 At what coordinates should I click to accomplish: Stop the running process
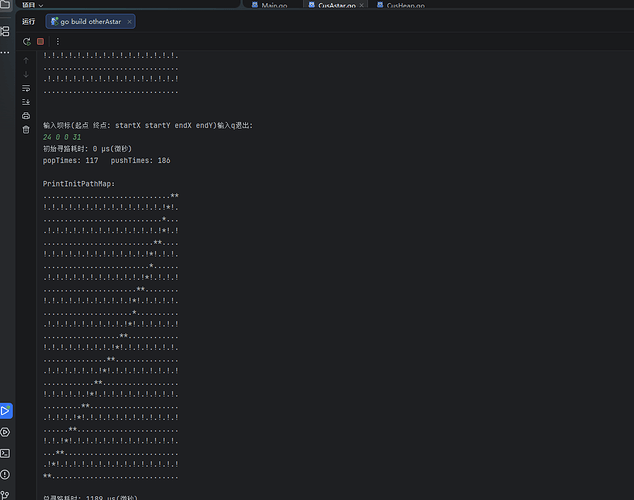(x=40, y=41)
